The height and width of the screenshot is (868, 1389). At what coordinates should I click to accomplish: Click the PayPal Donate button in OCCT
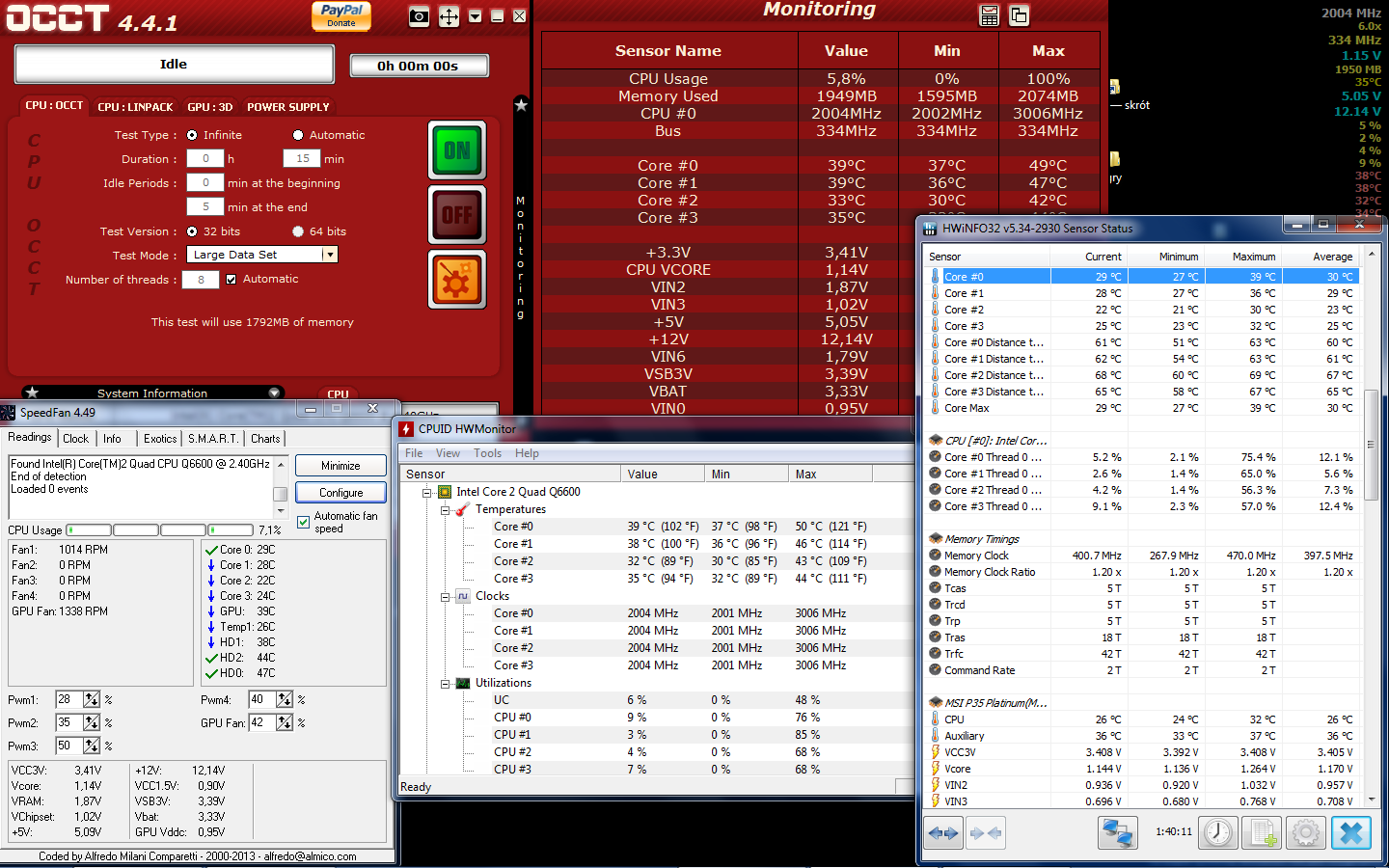pos(341,15)
